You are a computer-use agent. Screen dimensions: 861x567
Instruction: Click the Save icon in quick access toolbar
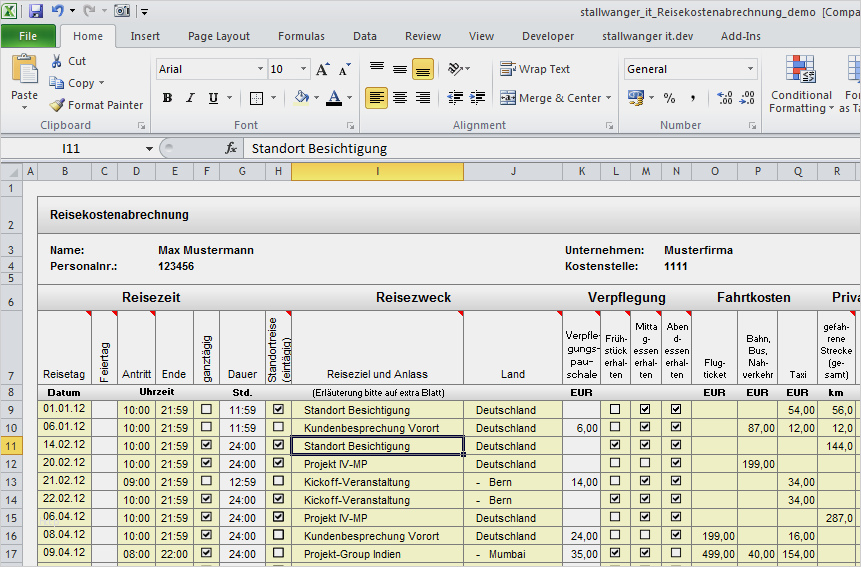point(36,11)
